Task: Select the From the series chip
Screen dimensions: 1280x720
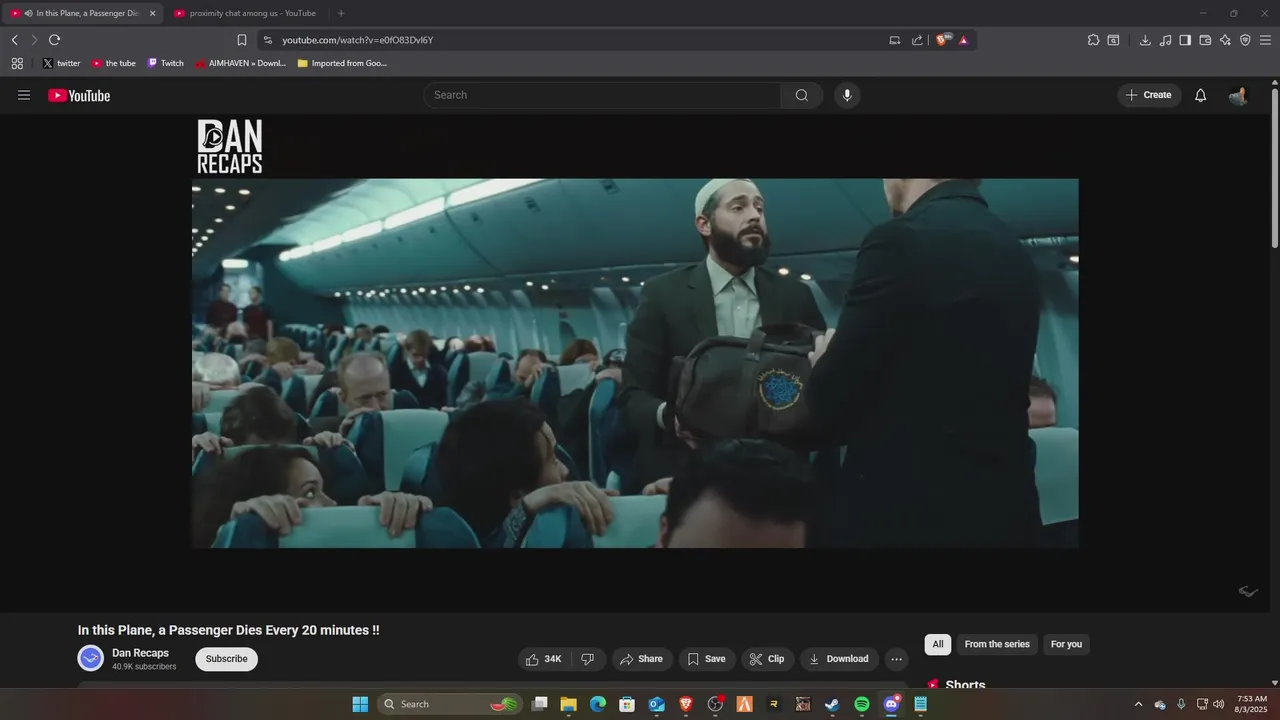Action: pos(997,644)
